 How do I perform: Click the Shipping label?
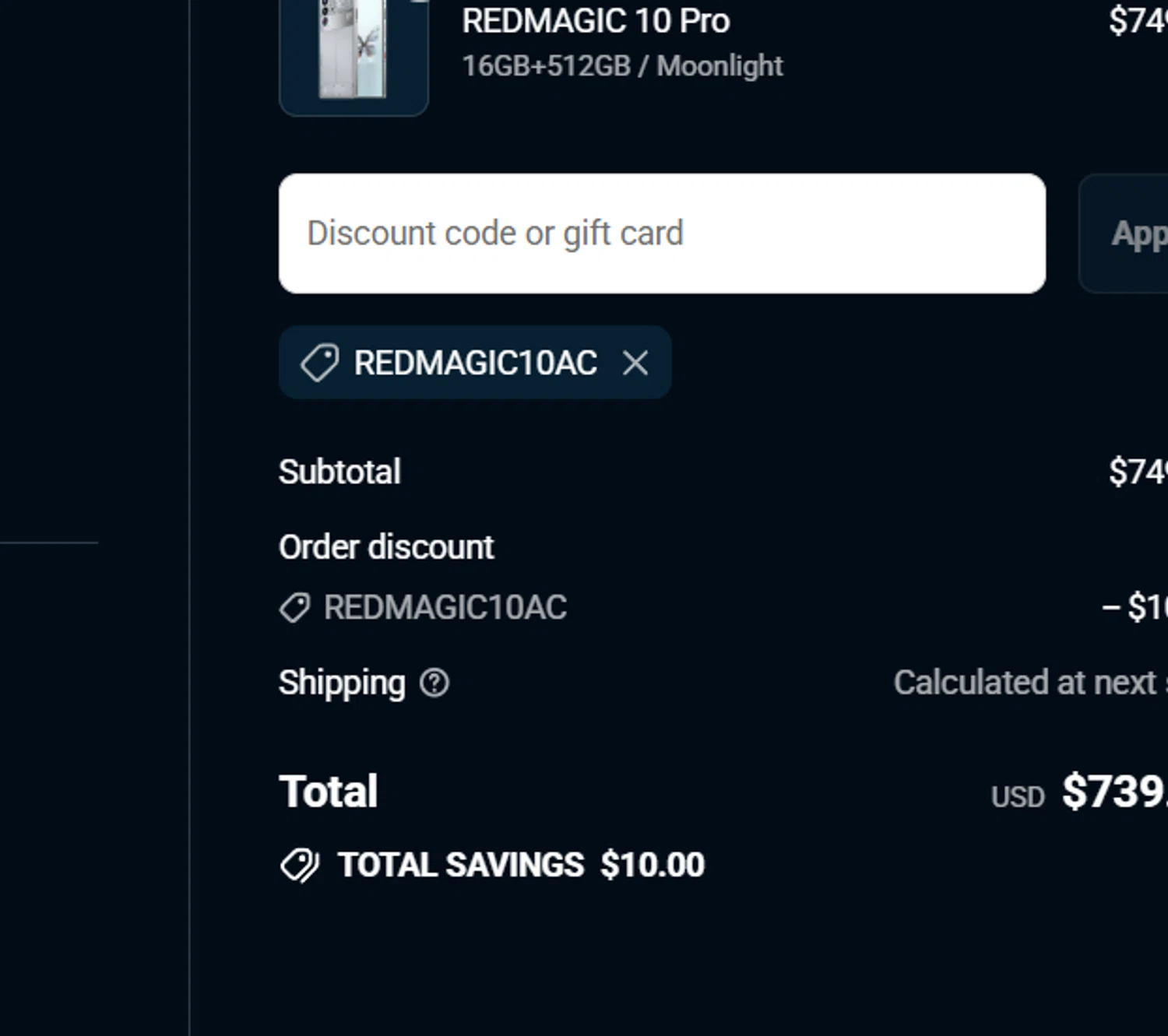[x=342, y=683]
